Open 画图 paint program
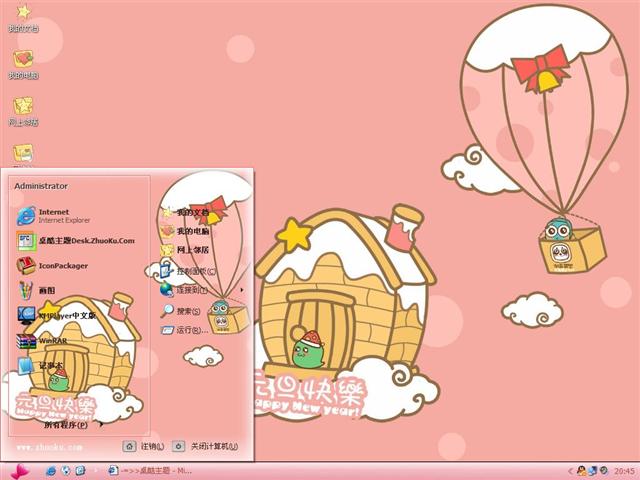 36,291
